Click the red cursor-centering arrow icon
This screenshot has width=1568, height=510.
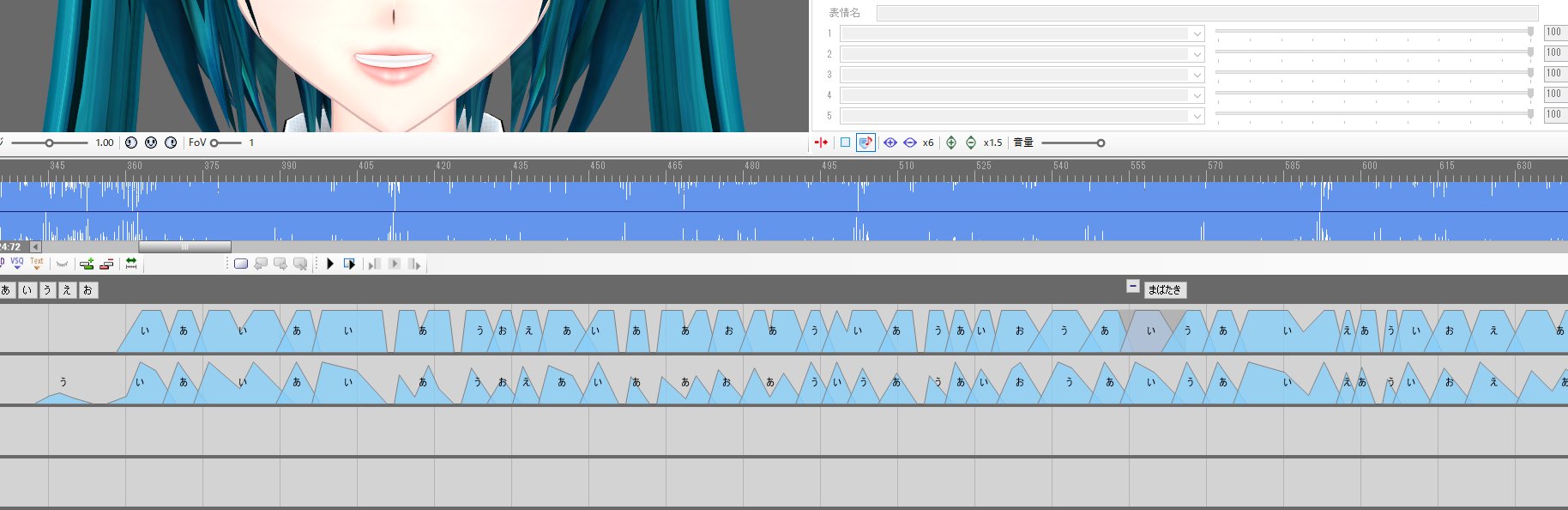[x=821, y=143]
